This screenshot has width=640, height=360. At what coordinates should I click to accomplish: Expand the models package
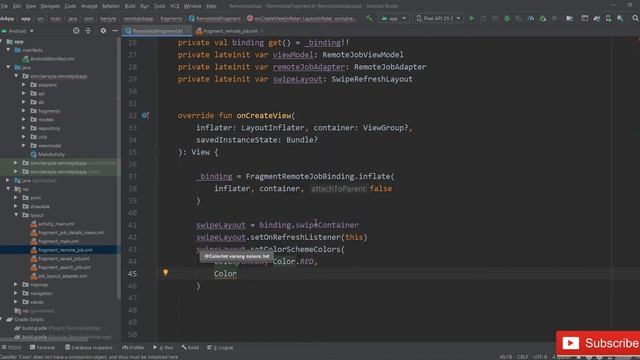pyautogui.click(x=24, y=120)
